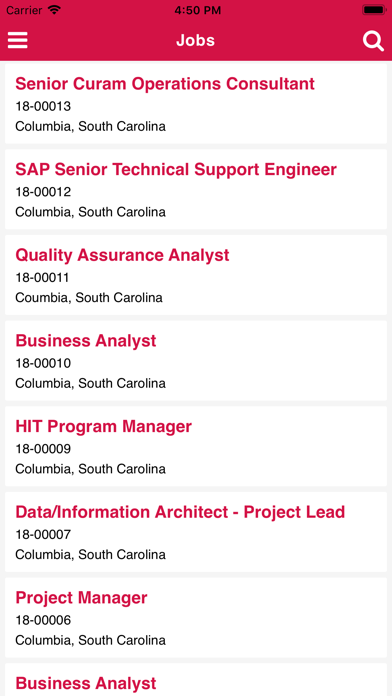Tap Coumbia, South Carolina location text
The height and width of the screenshot is (696, 392).
click(x=89, y=297)
